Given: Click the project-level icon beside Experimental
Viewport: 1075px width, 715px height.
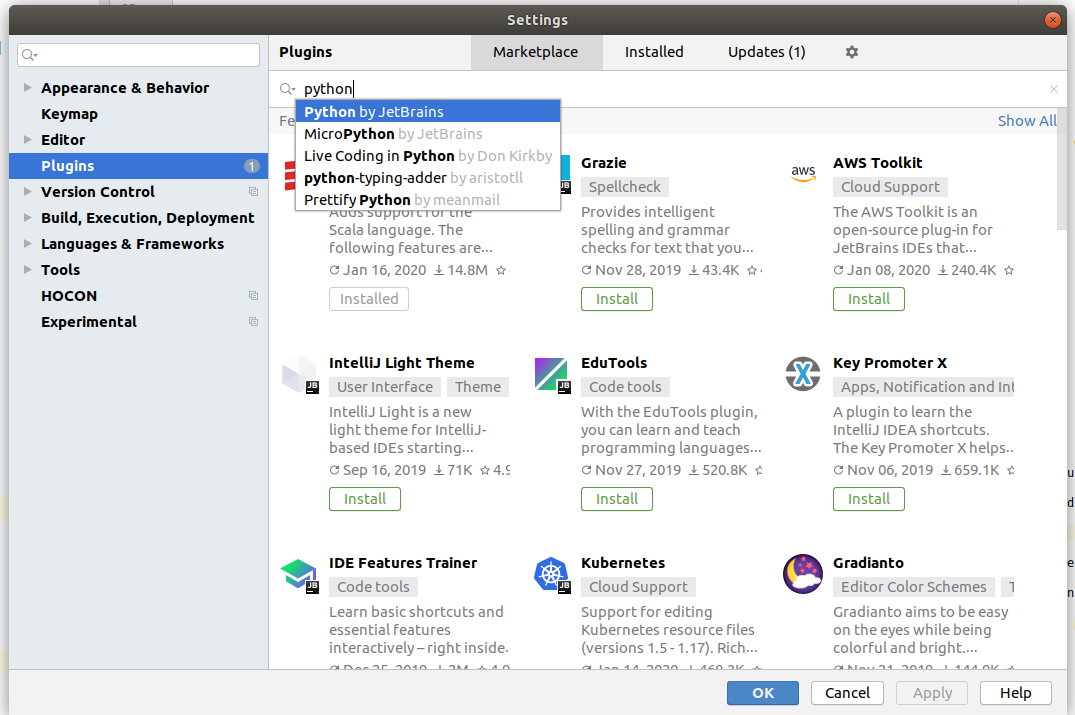Looking at the screenshot, I should tap(254, 322).
